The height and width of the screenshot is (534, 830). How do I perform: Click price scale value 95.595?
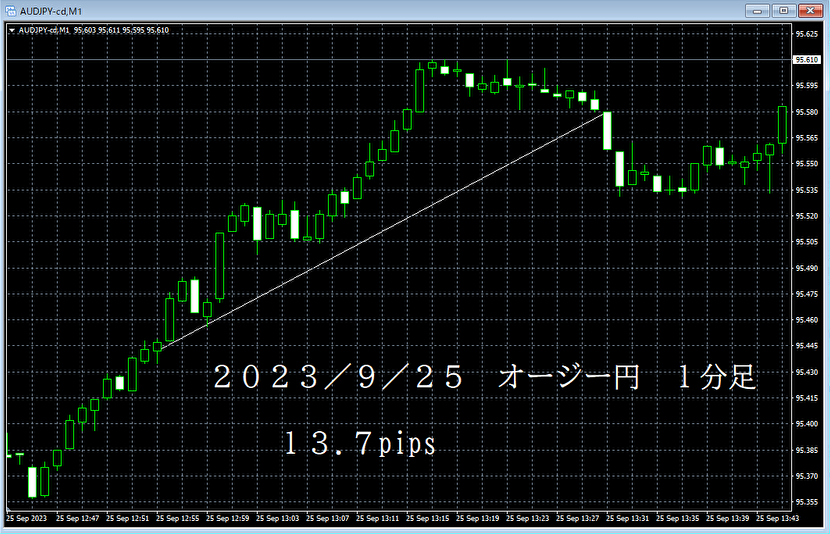point(807,86)
